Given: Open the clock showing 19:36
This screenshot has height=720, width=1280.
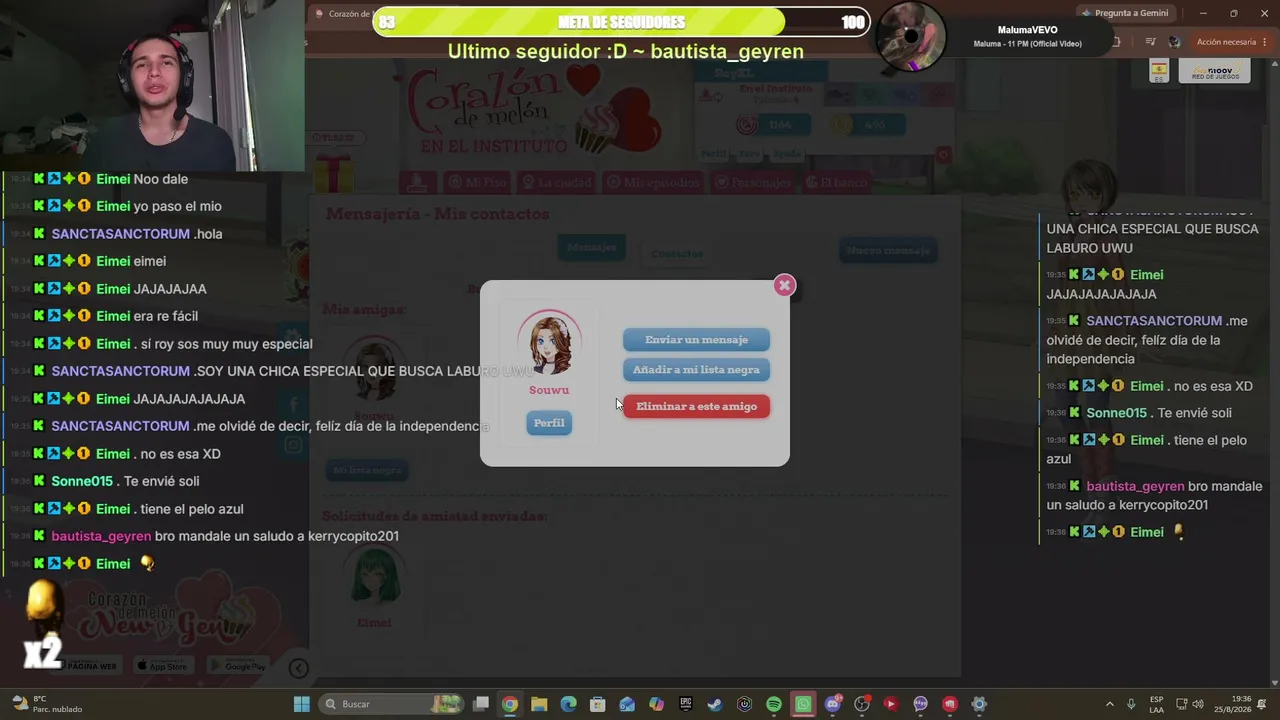Looking at the screenshot, I should [x=1234, y=704].
